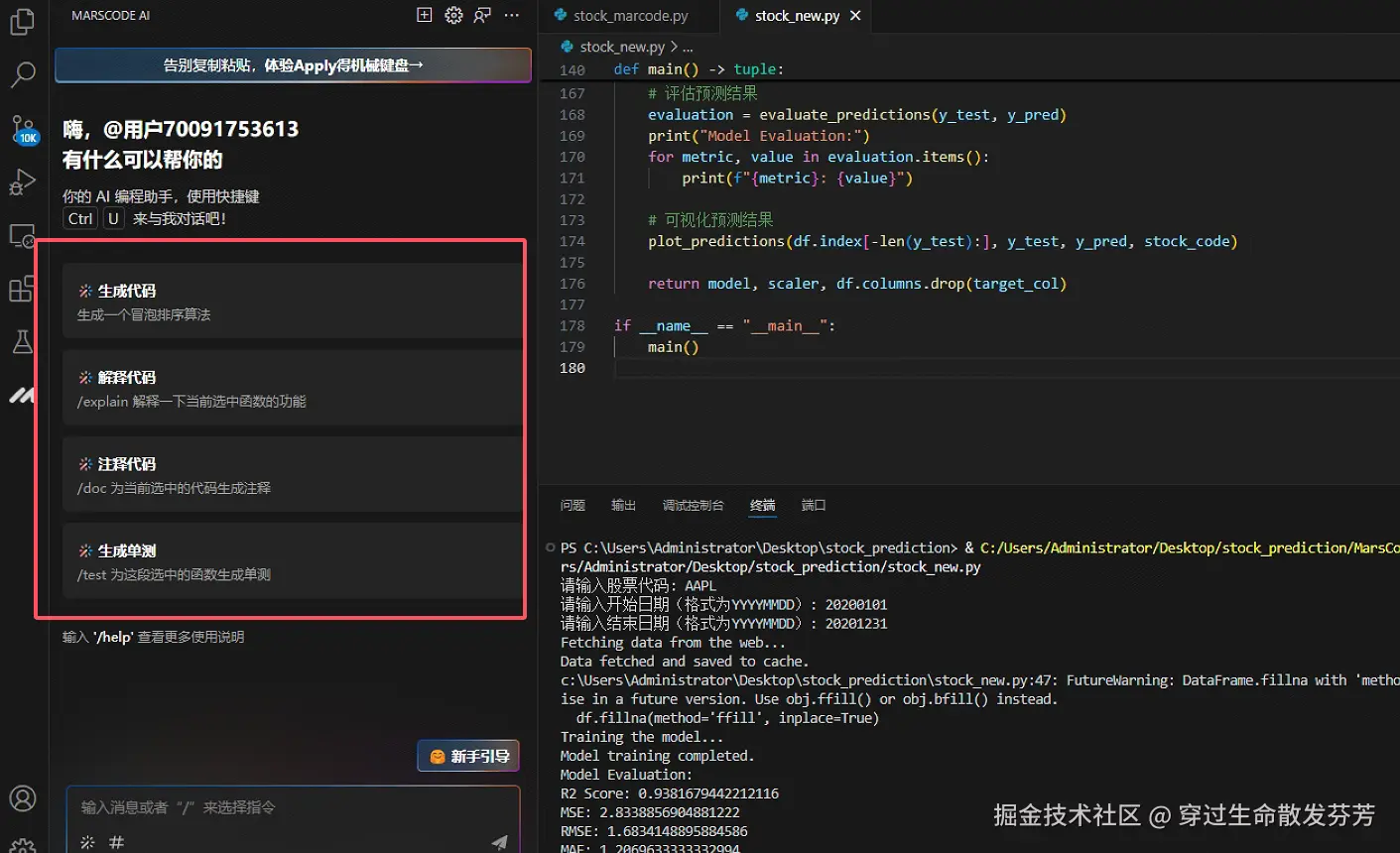This screenshot has height=853, width=1400.
Task: Start a new MarsCode chat session
Action: 425,15
